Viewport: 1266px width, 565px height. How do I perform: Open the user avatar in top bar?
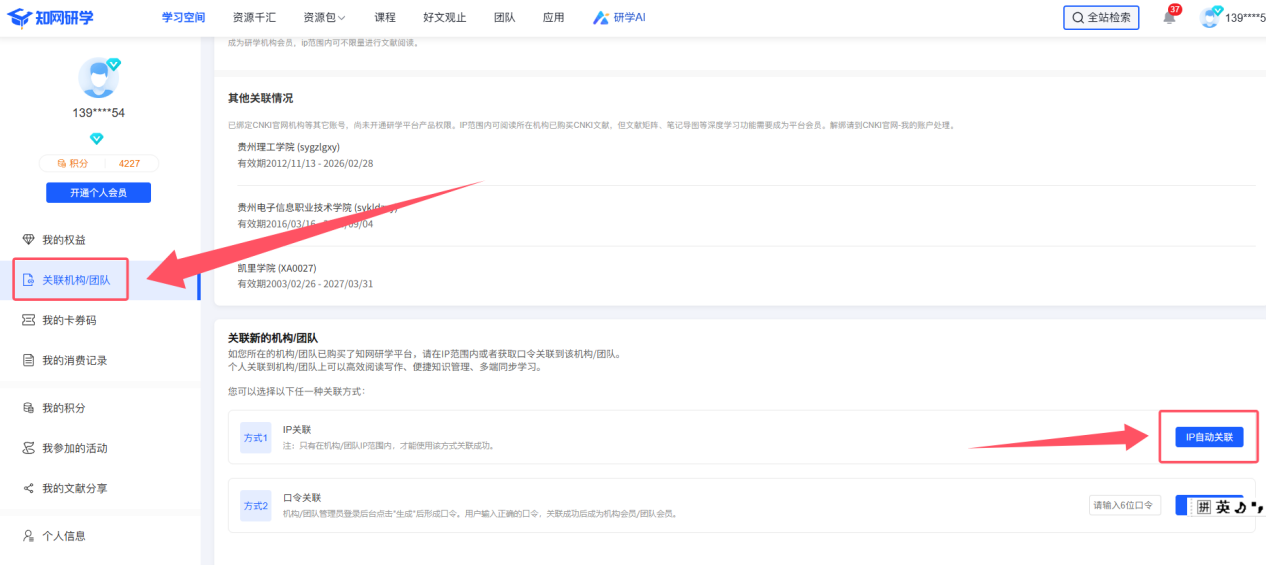1211,17
